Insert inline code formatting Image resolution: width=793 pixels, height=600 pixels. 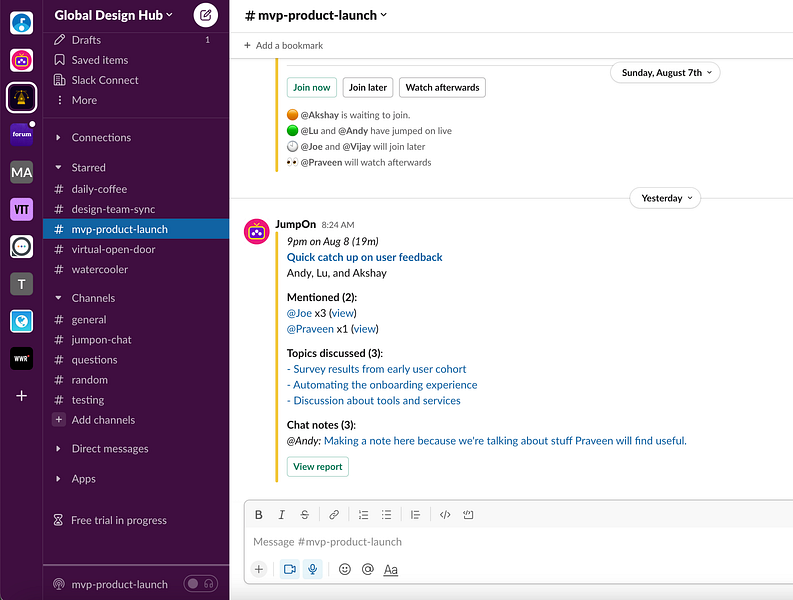click(445, 515)
